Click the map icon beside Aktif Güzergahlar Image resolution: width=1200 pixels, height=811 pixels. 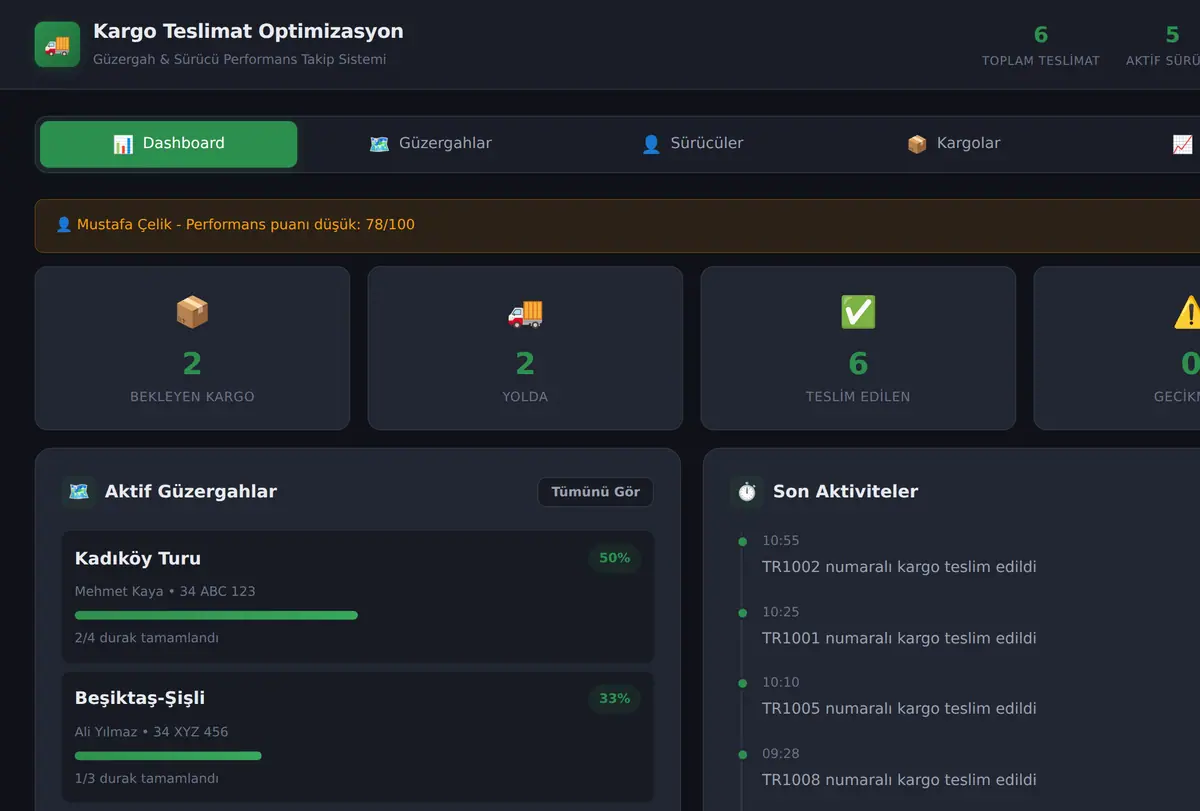coord(79,492)
